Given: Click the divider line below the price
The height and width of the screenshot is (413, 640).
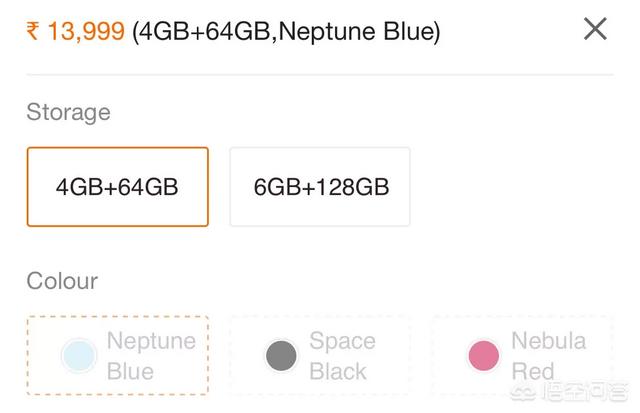Looking at the screenshot, I should (x=320, y=74).
